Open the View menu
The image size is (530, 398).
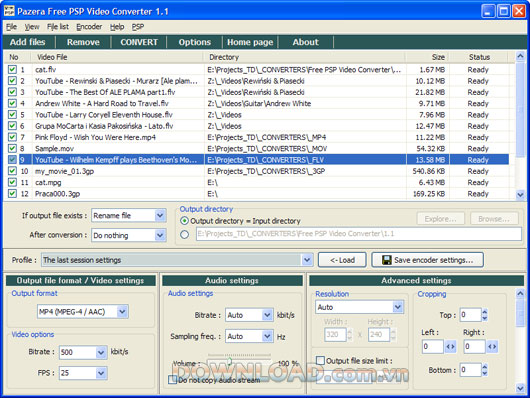pos(32,27)
